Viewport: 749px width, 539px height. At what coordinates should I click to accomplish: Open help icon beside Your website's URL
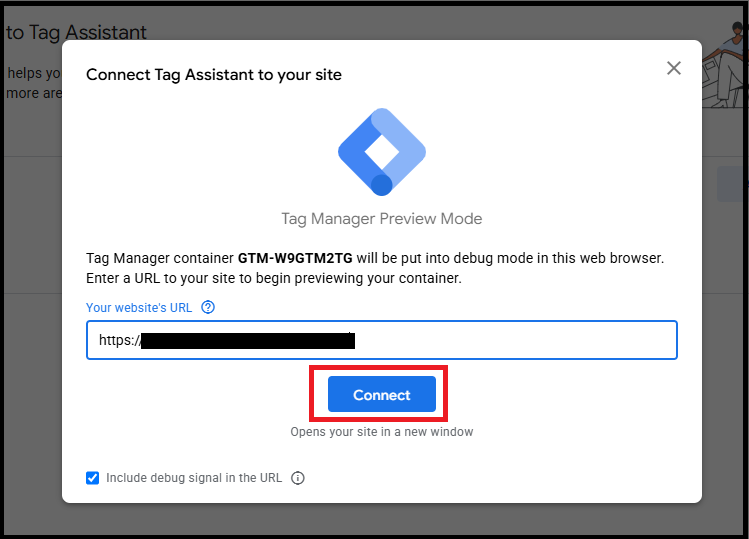click(208, 308)
